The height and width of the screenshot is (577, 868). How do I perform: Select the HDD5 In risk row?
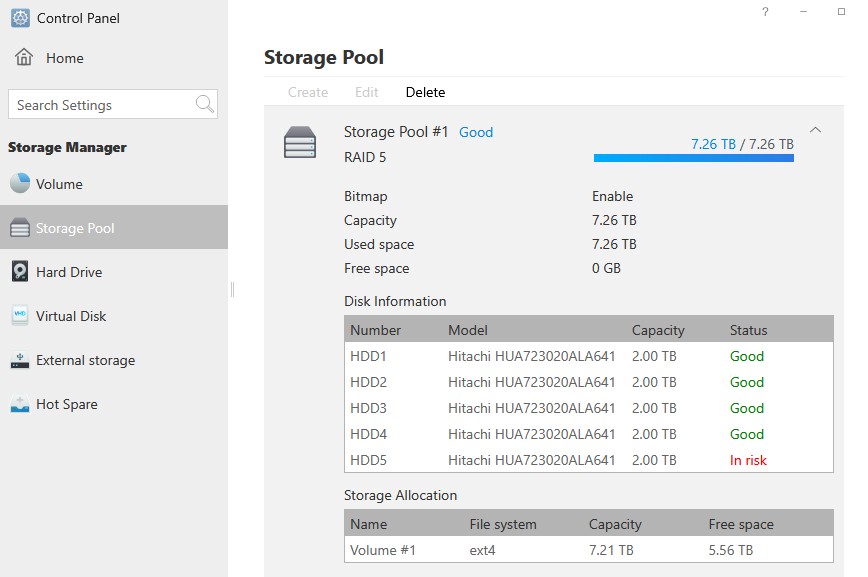pos(588,460)
